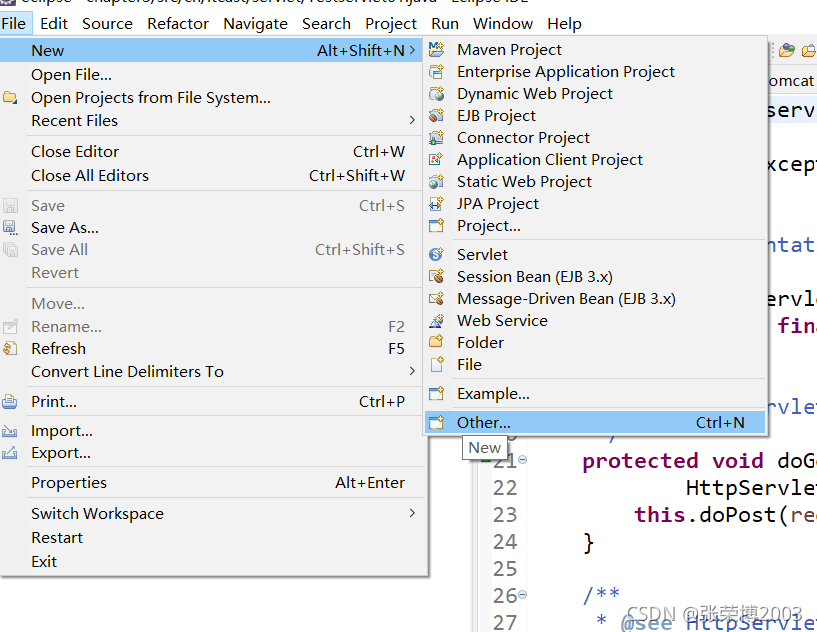This screenshot has width=817, height=632.
Task: Open the Window menu
Action: [503, 23]
